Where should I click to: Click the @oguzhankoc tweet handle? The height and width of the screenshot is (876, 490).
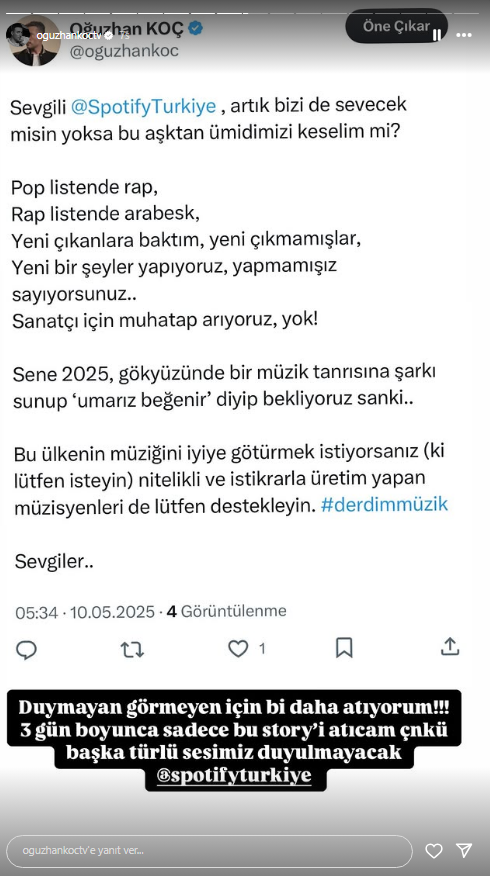coord(124,51)
